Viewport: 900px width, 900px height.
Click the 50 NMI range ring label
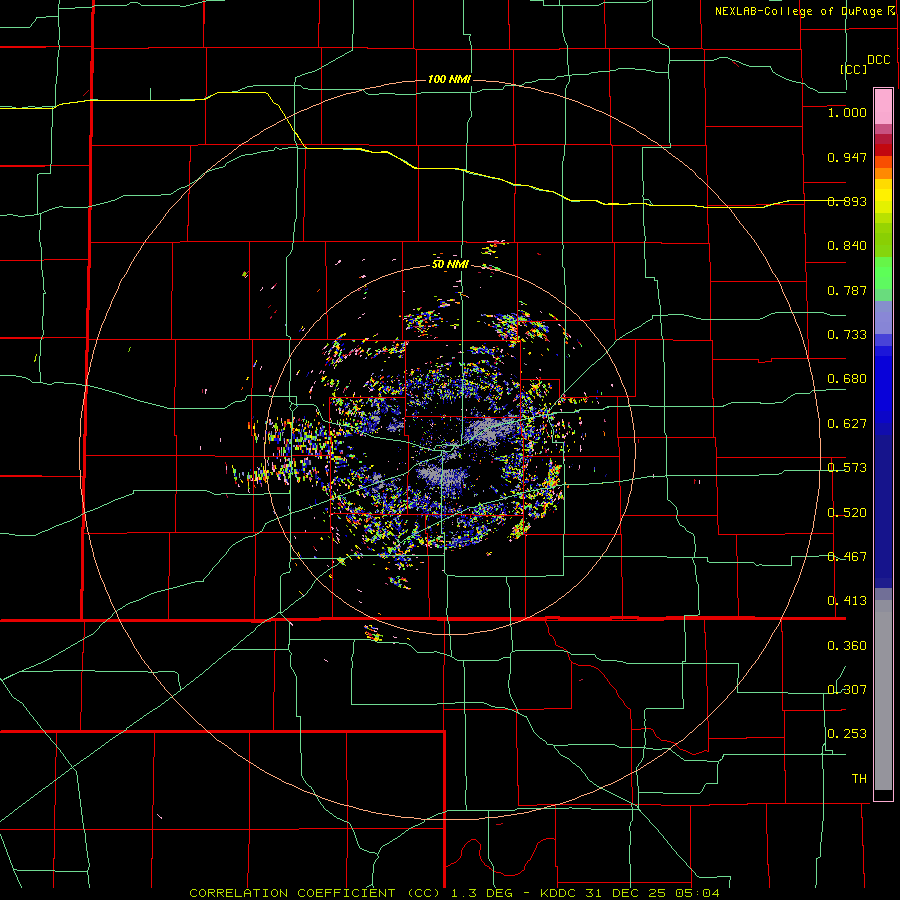pos(451,265)
